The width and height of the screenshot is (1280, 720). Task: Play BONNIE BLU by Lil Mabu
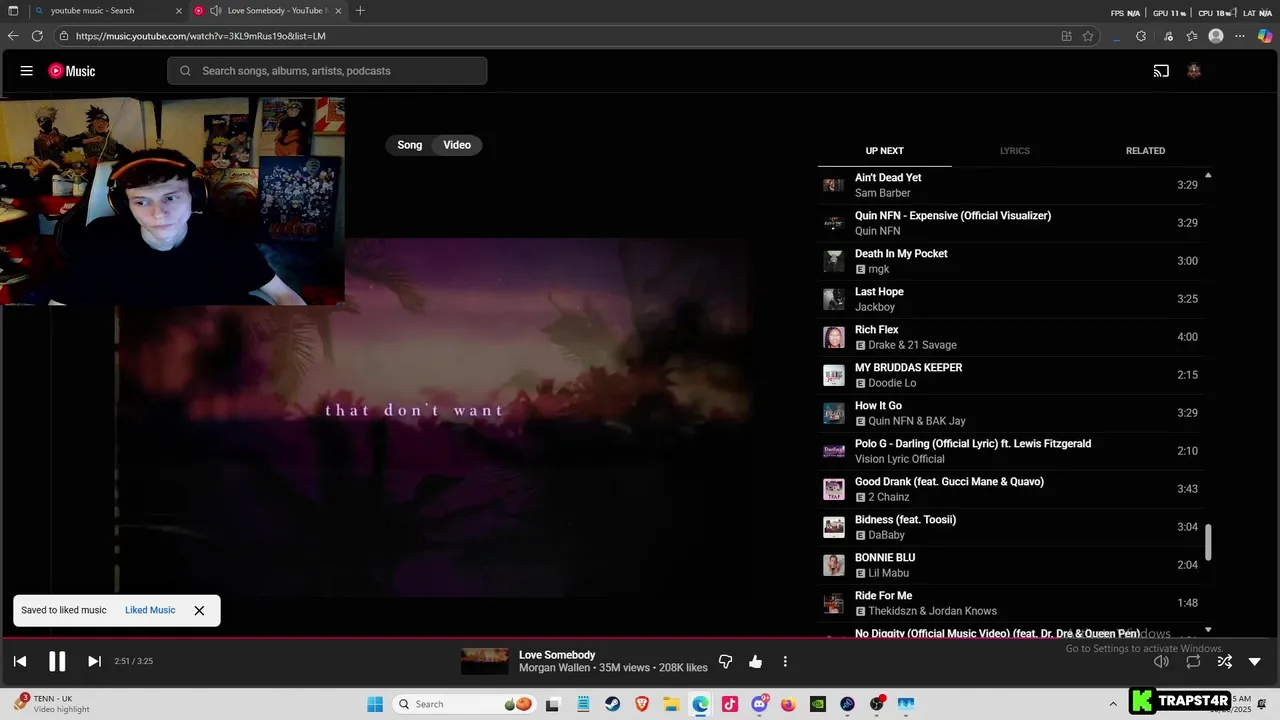point(1010,565)
